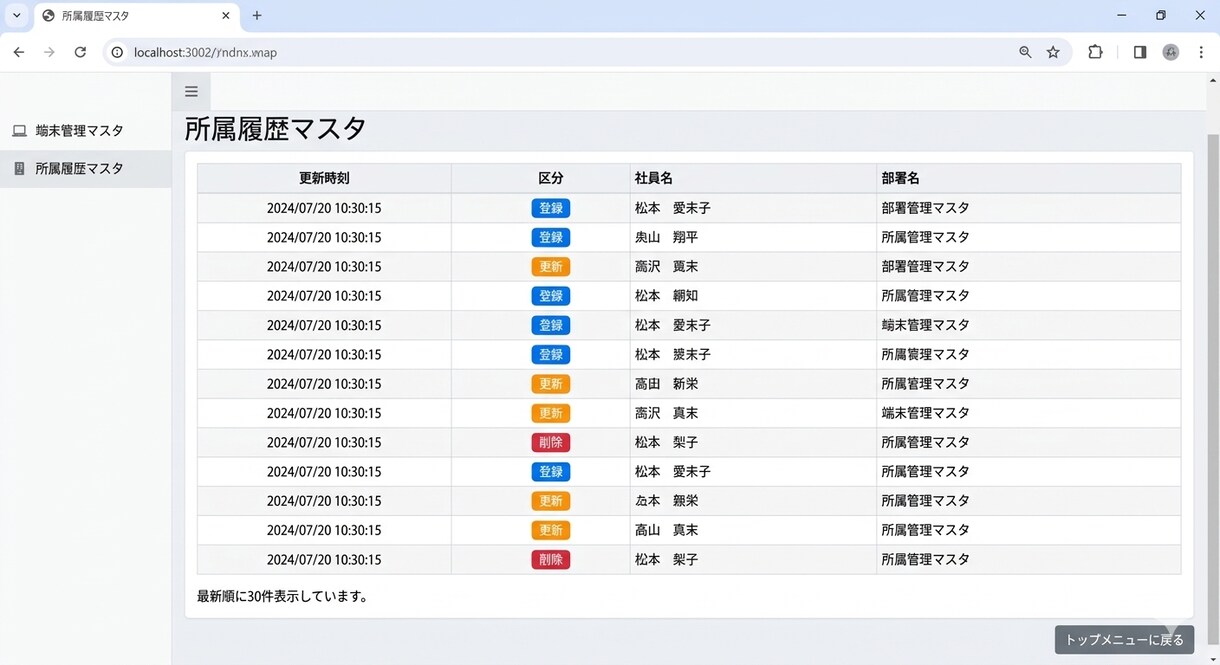Click the site info icon in address bar
Screen dimensions: 1220x665
[x=117, y=52]
